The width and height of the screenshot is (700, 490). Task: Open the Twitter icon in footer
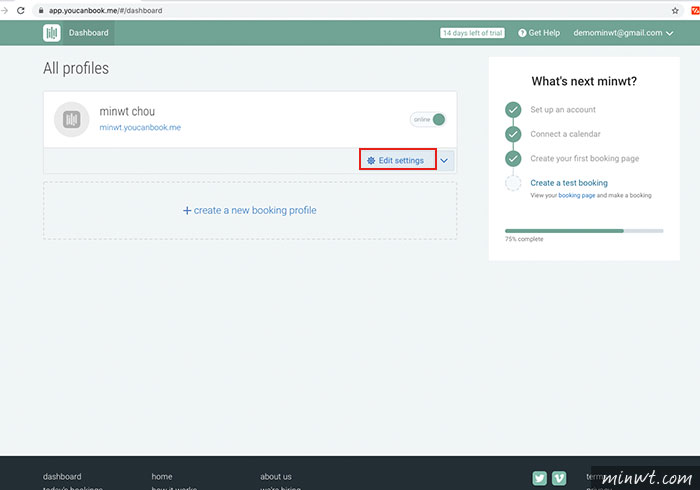pos(539,478)
